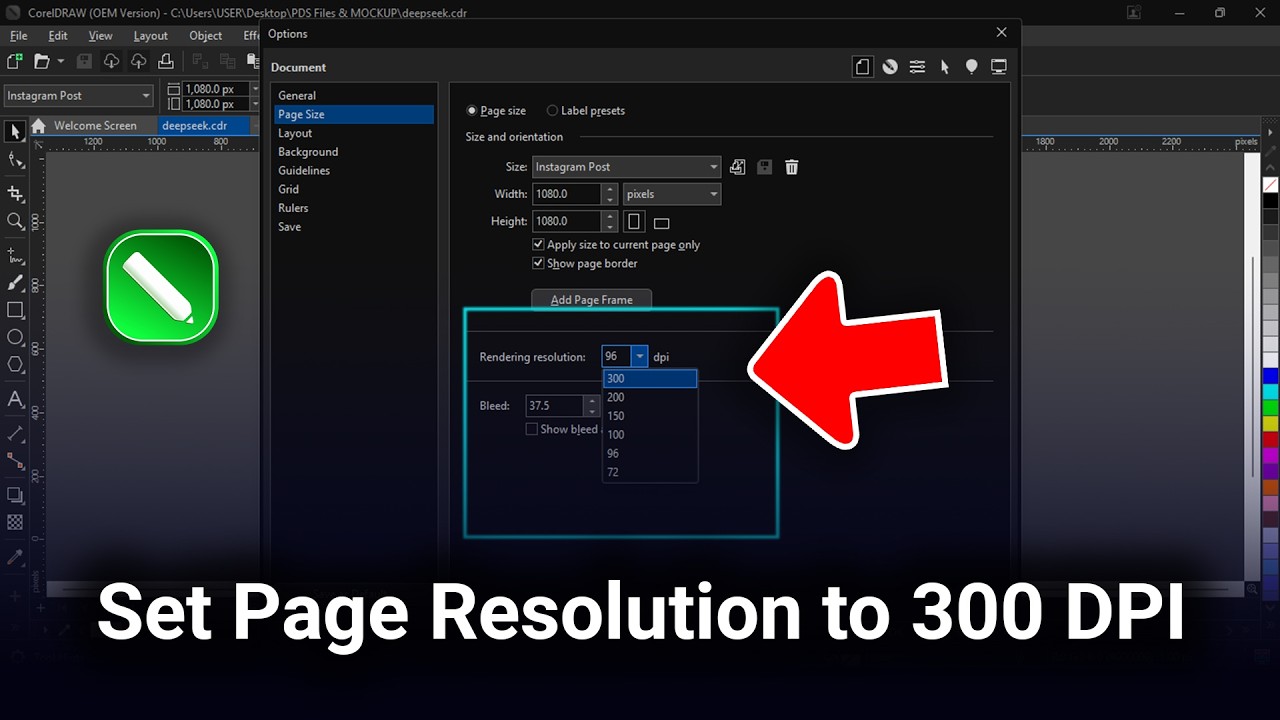
Task: Select the Connector tool
Action: (15, 461)
